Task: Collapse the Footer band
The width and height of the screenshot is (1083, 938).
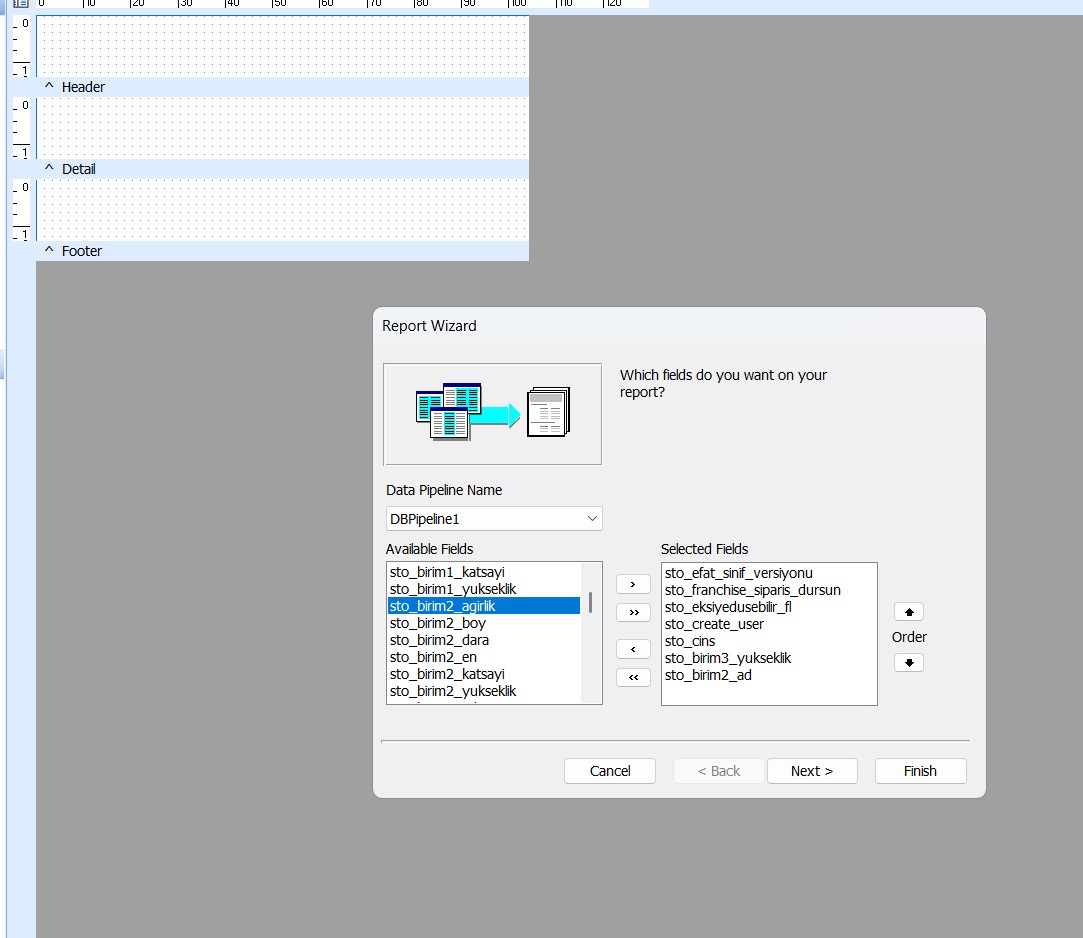Action: point(50,251)
